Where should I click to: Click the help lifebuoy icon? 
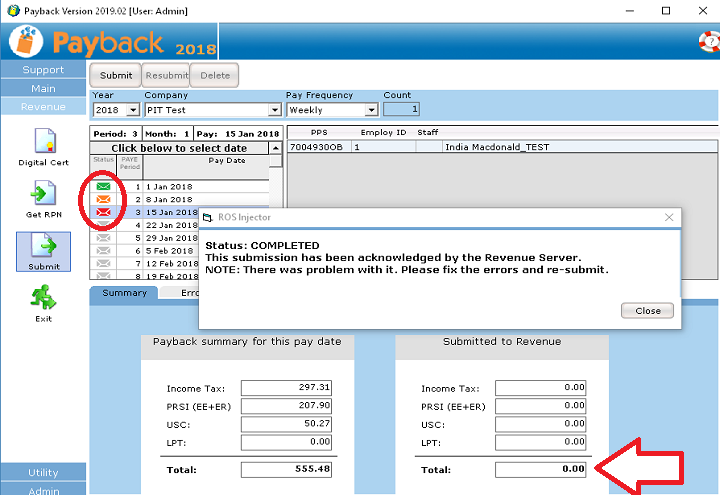(710, 41)
